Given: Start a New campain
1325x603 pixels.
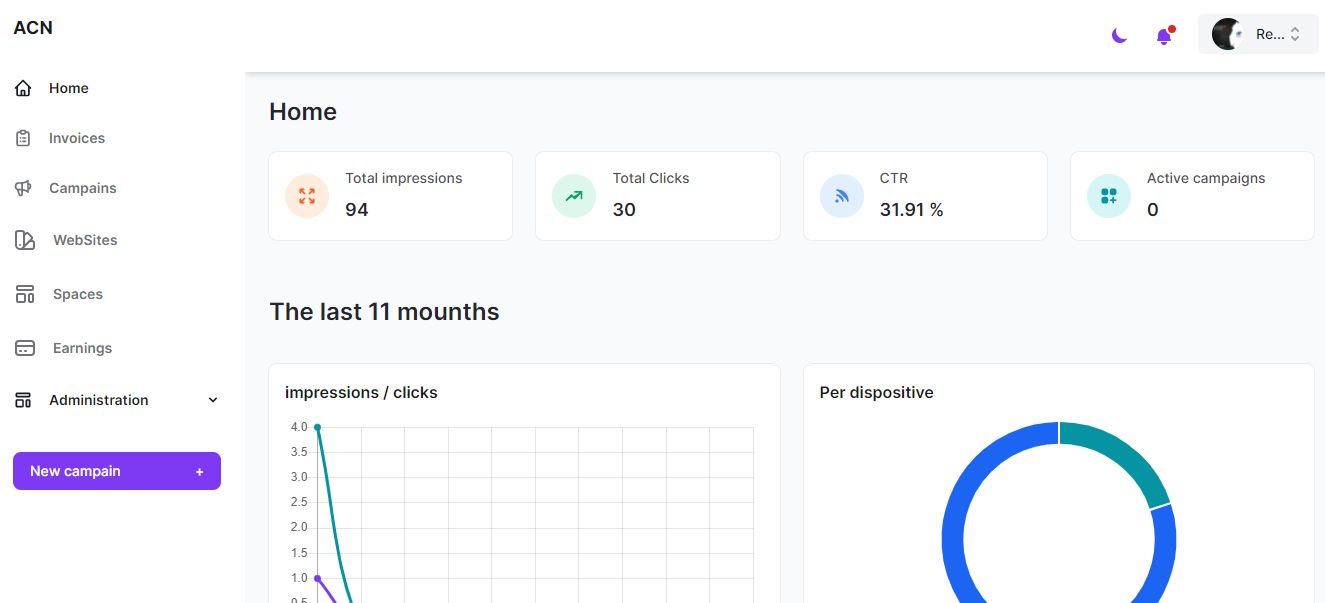Looking at the screenshot, I should 117,471.
